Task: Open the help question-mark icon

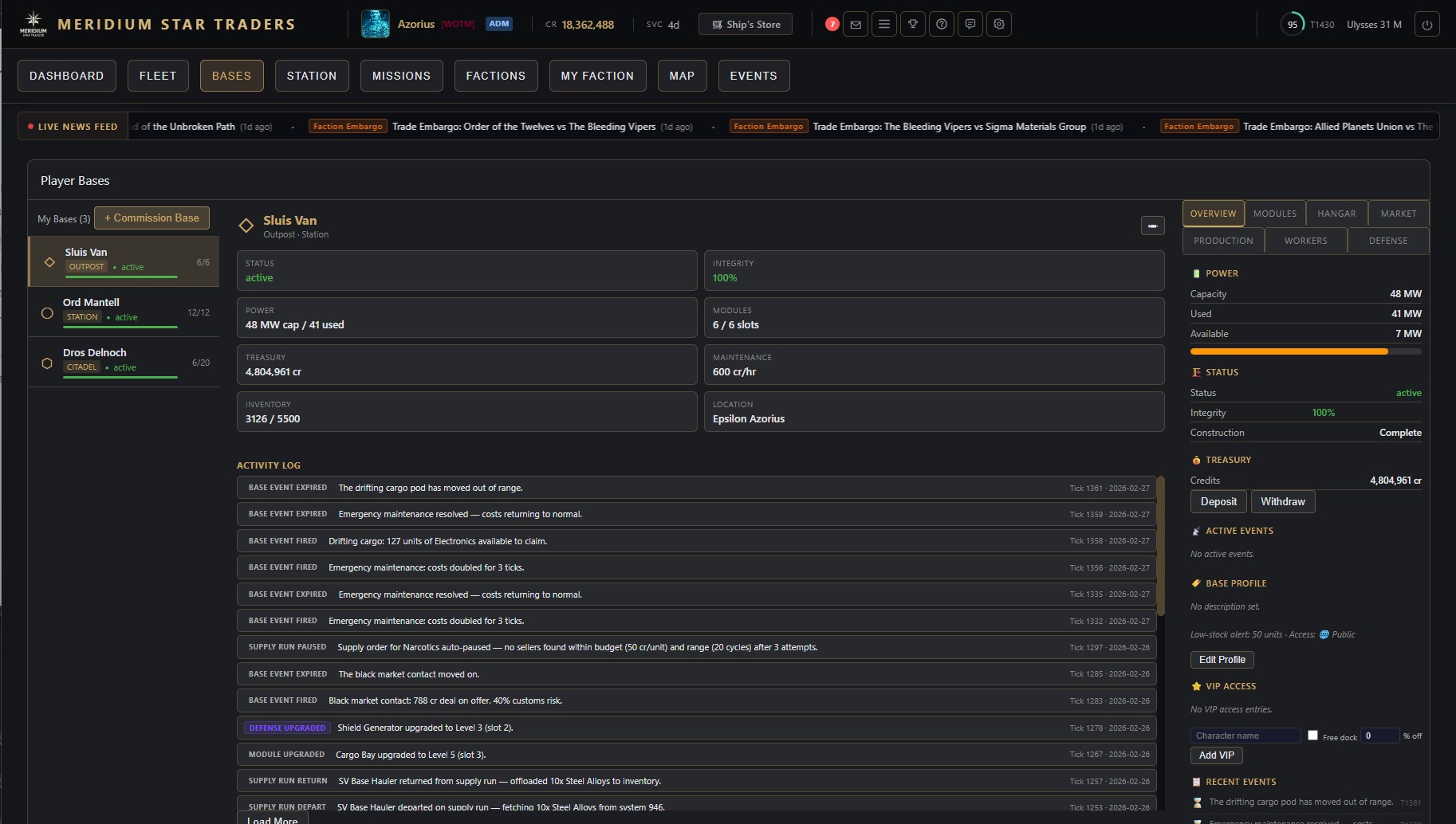Action: 942,24
